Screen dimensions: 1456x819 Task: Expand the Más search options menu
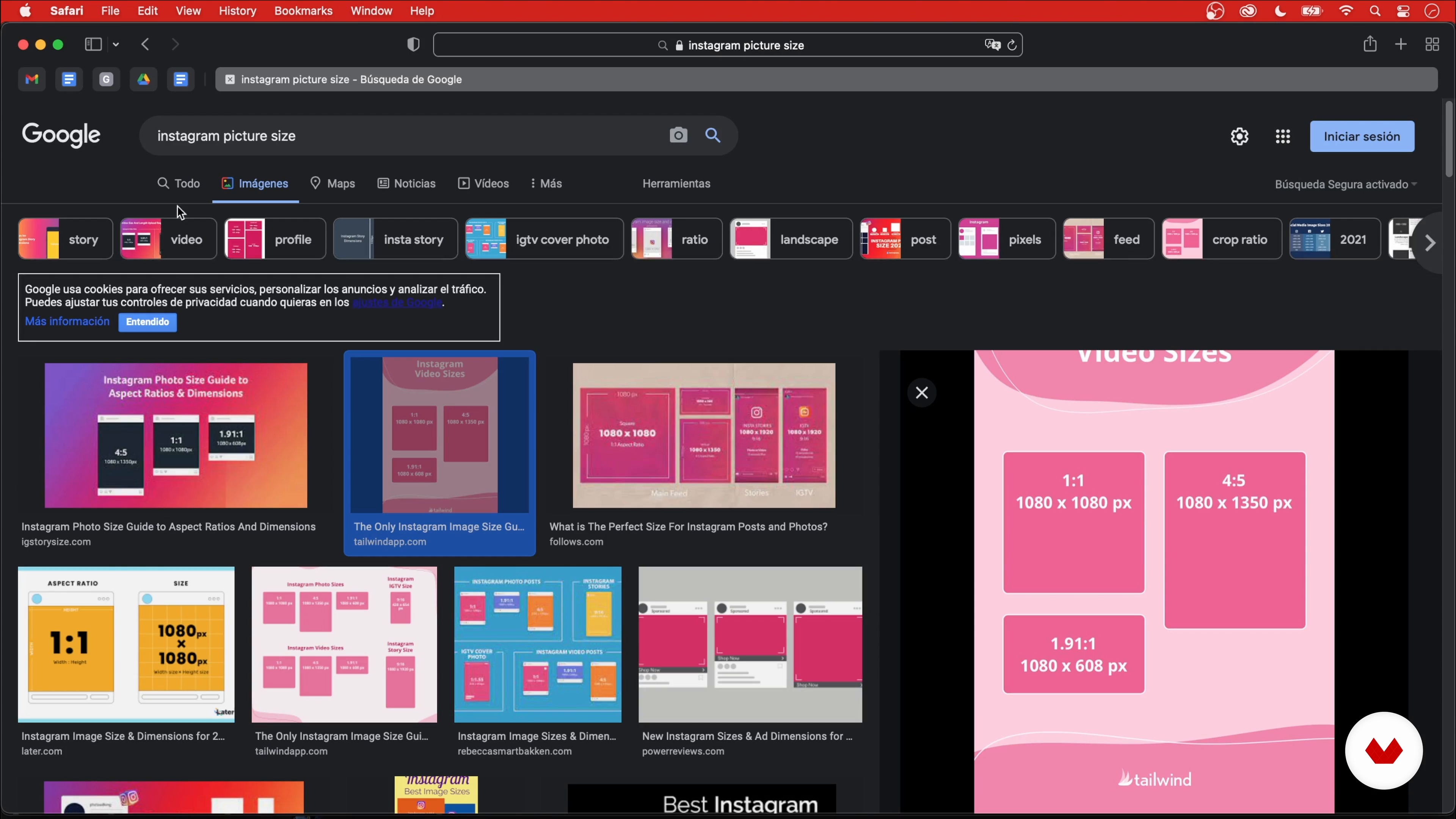click(546, 184)
